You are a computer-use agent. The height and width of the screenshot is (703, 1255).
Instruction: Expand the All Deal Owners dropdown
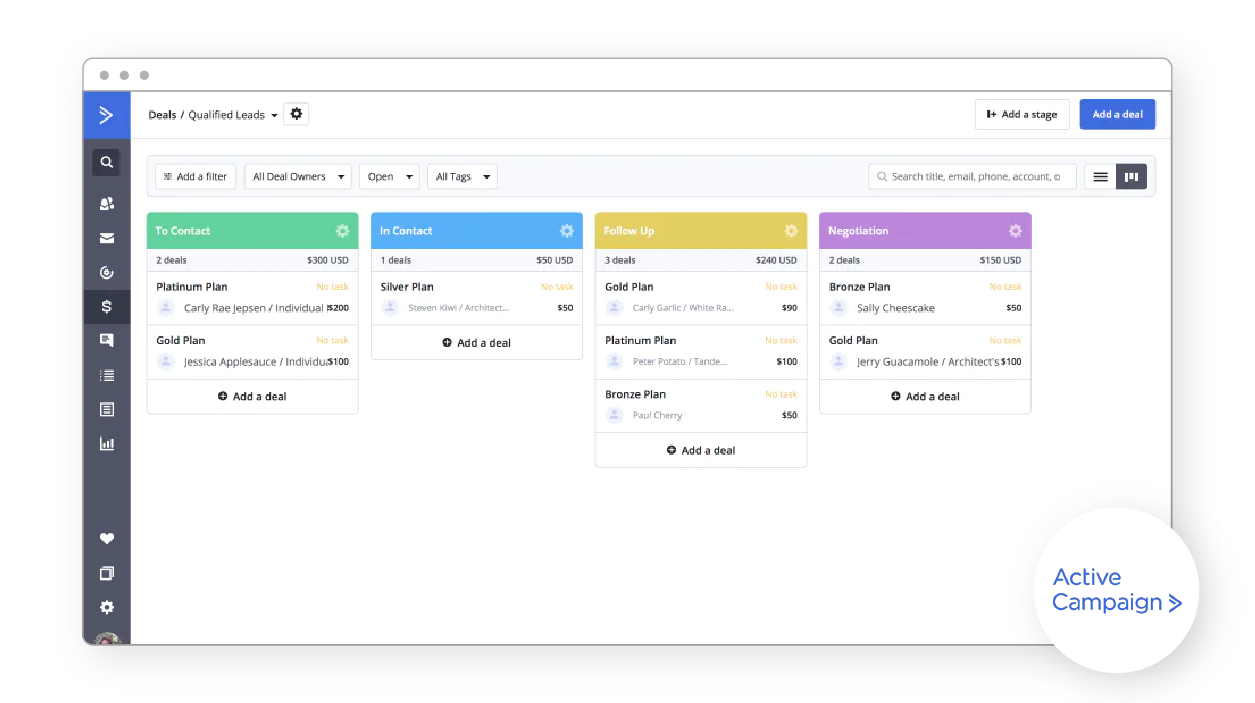click(x=298, y=177)
